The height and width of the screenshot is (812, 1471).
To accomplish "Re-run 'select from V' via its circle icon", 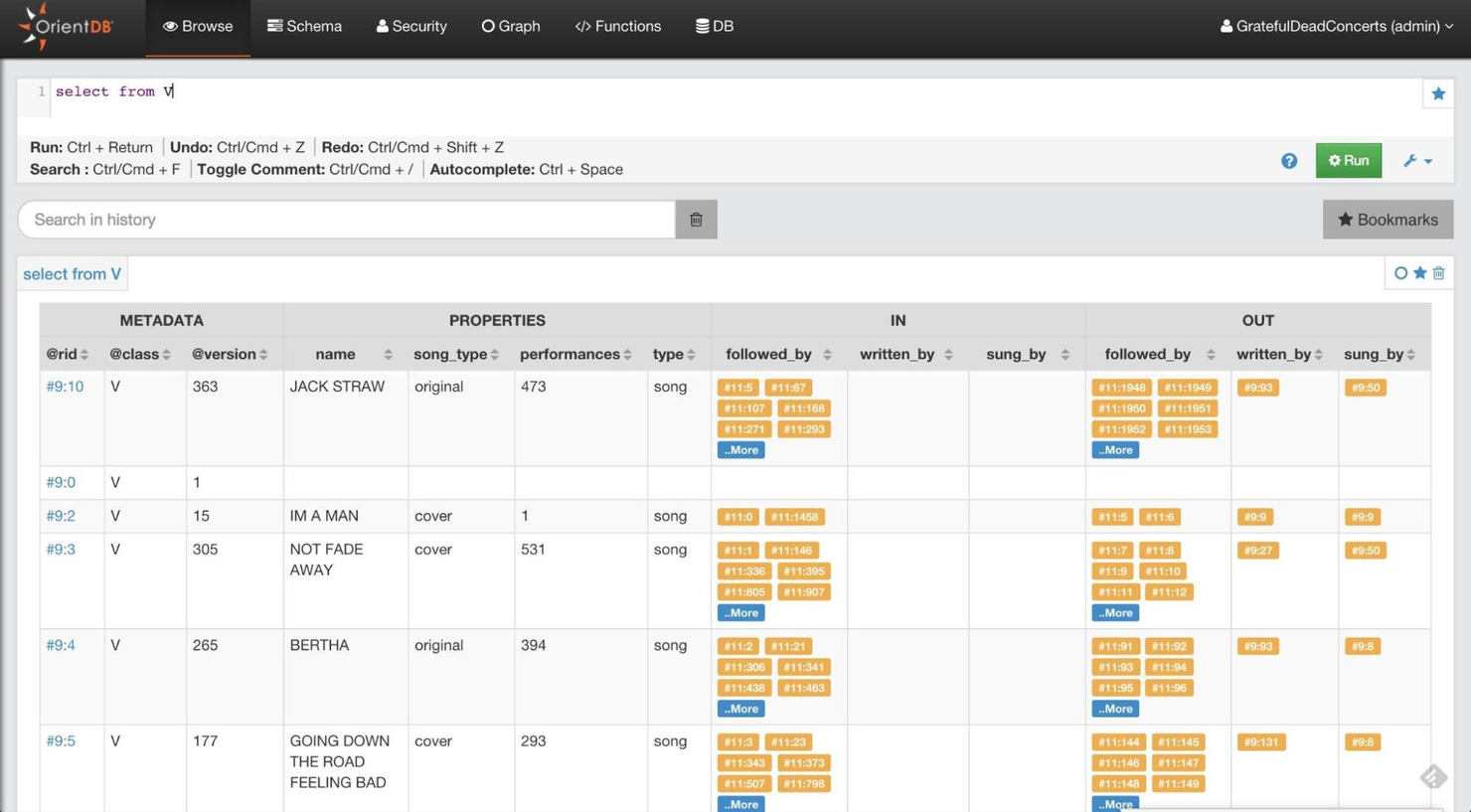I will [1400, 272].
